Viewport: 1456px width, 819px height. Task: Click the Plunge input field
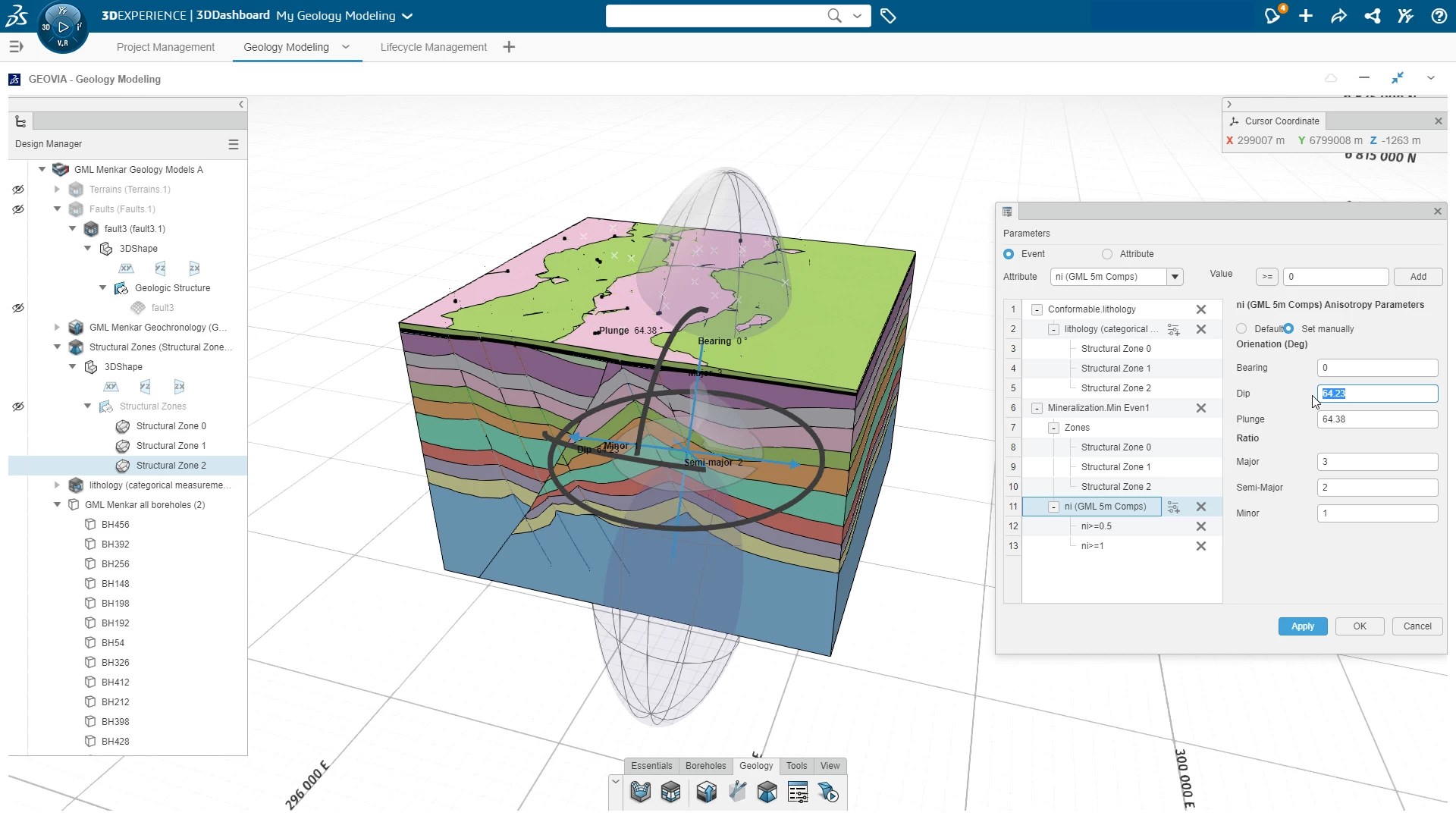pyautogui.click(x=1376, y=419)
